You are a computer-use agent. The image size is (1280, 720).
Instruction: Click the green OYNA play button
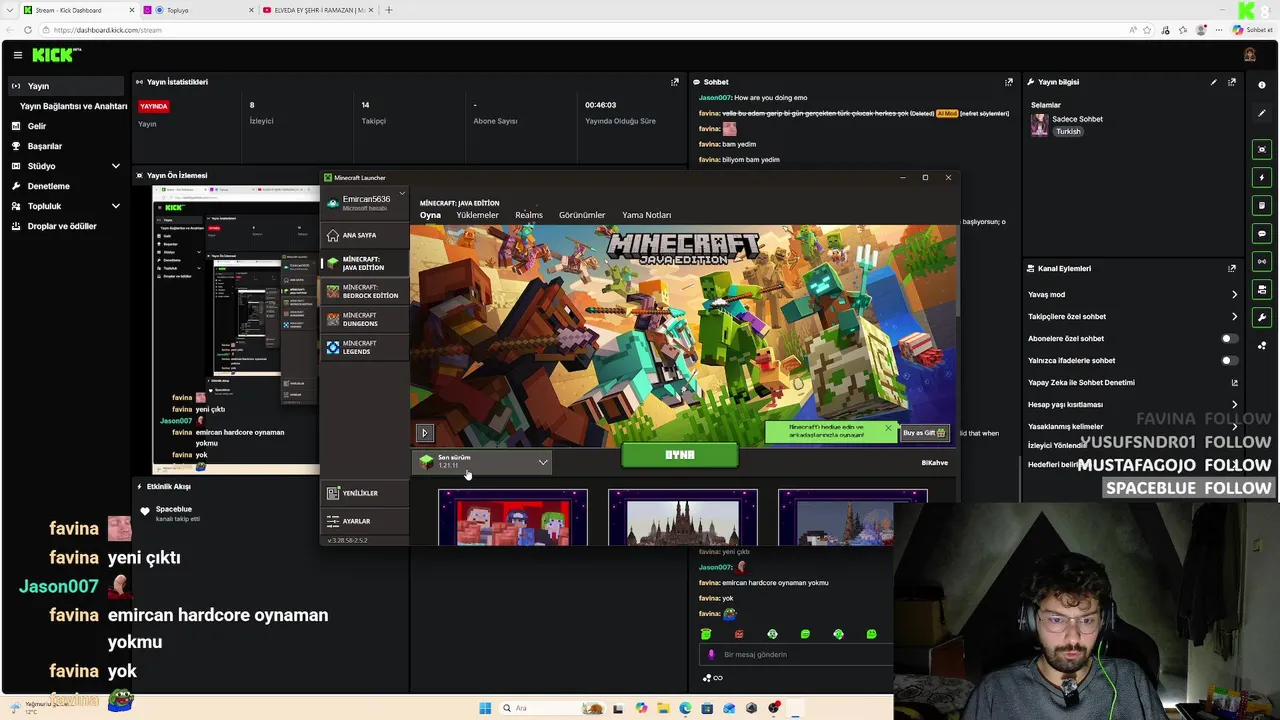(x=680, y=455)
